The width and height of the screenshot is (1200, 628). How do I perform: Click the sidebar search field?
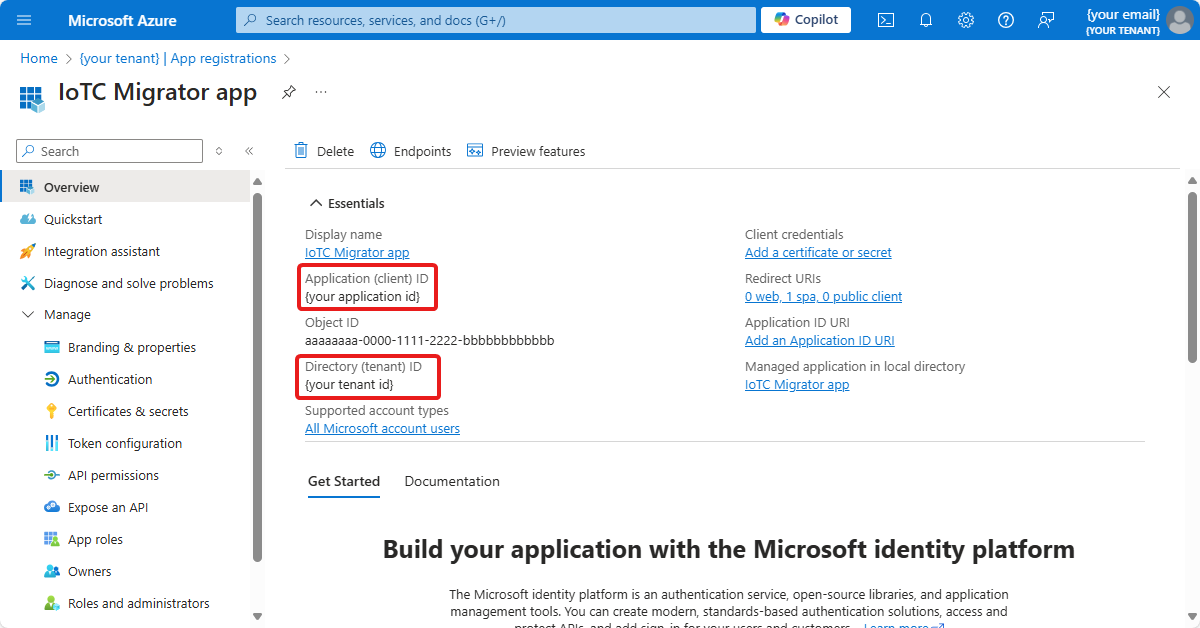108,150
